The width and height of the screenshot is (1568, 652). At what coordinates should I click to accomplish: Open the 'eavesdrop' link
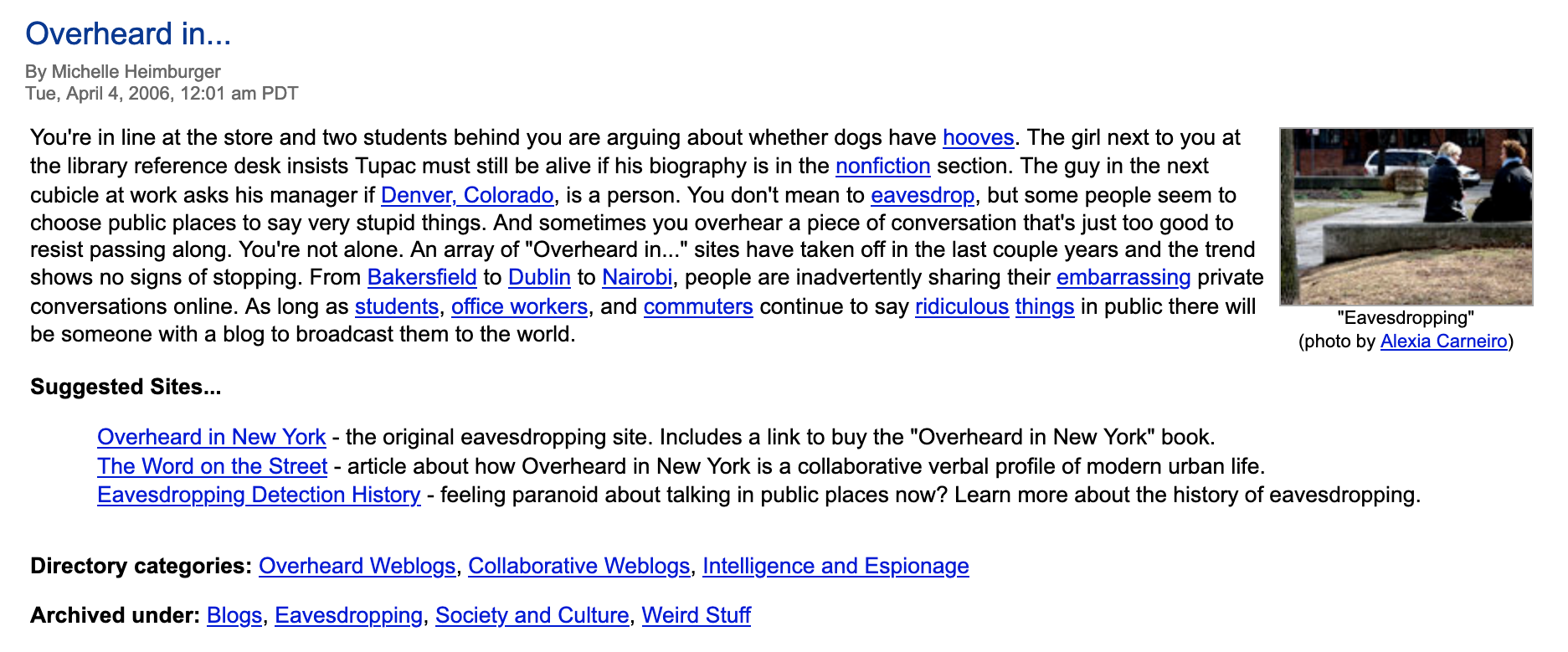(x=923, y=195)
